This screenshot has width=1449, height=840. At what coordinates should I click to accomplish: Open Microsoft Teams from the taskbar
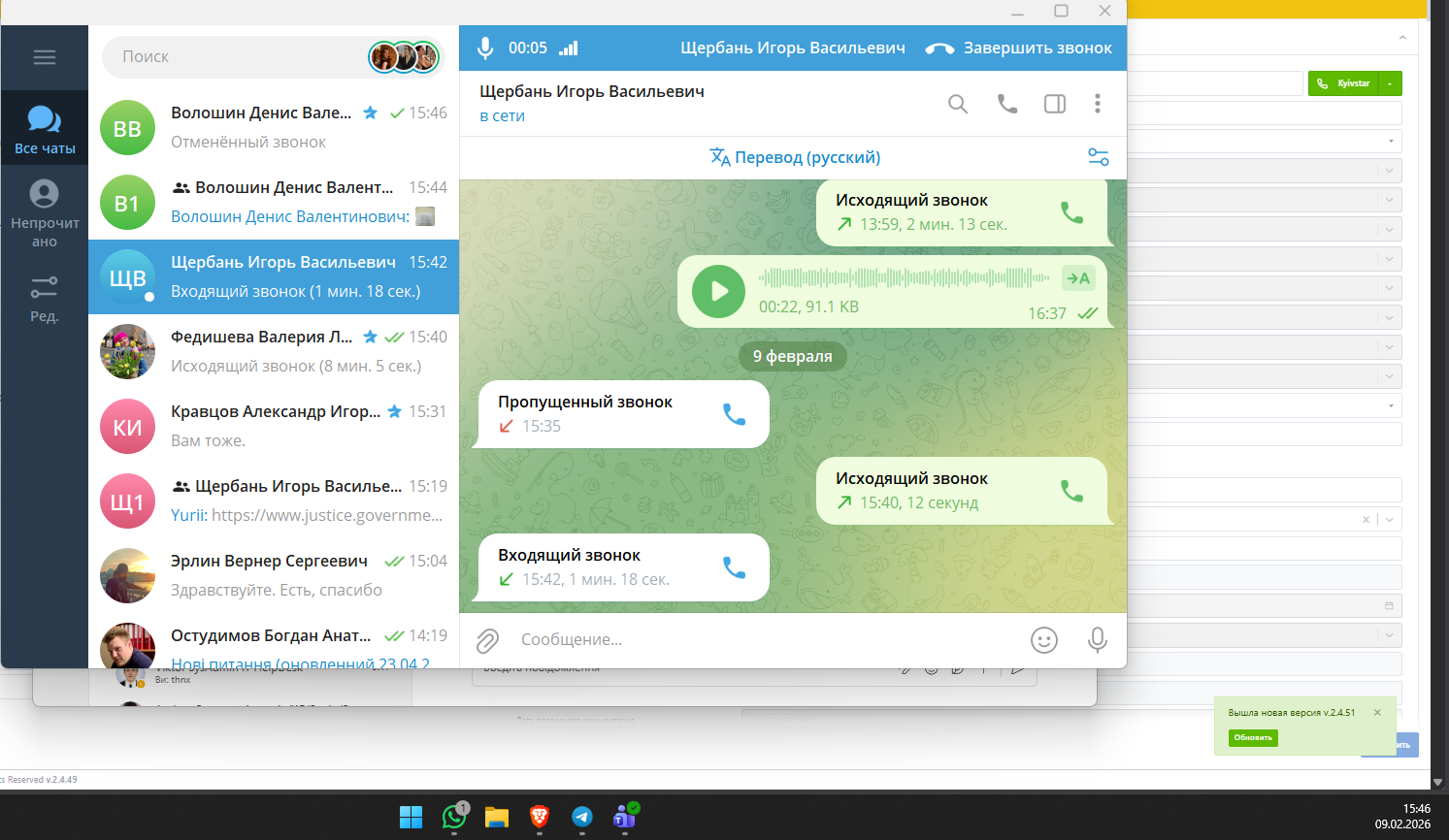pos(625,817)
